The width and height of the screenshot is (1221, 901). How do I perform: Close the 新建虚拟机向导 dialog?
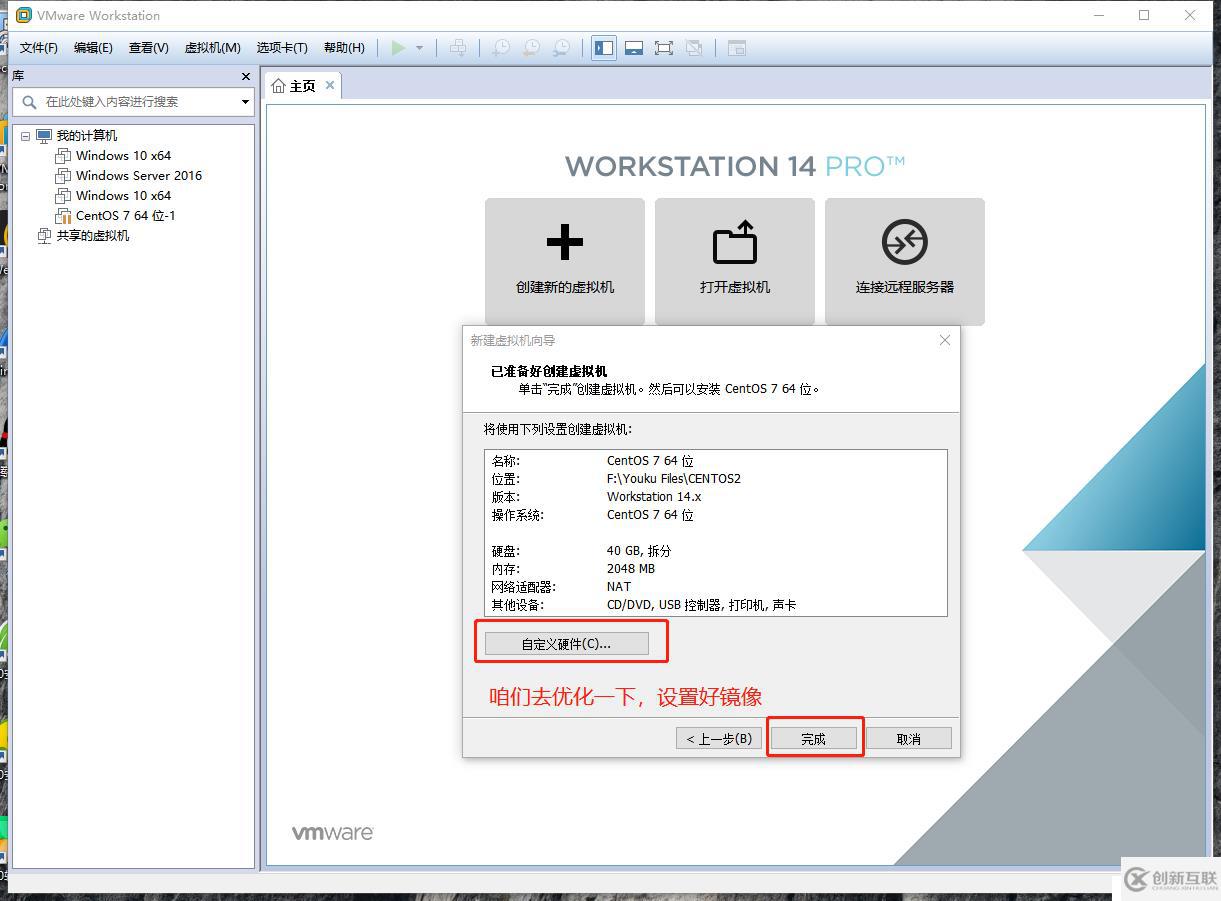point(945,340)
